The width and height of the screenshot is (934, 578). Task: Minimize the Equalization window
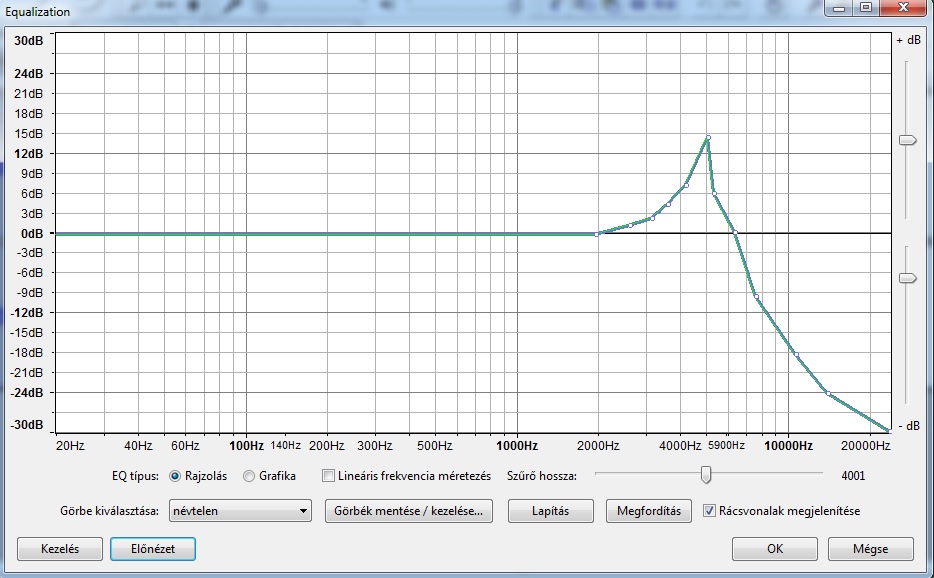(x=838, y=9)
